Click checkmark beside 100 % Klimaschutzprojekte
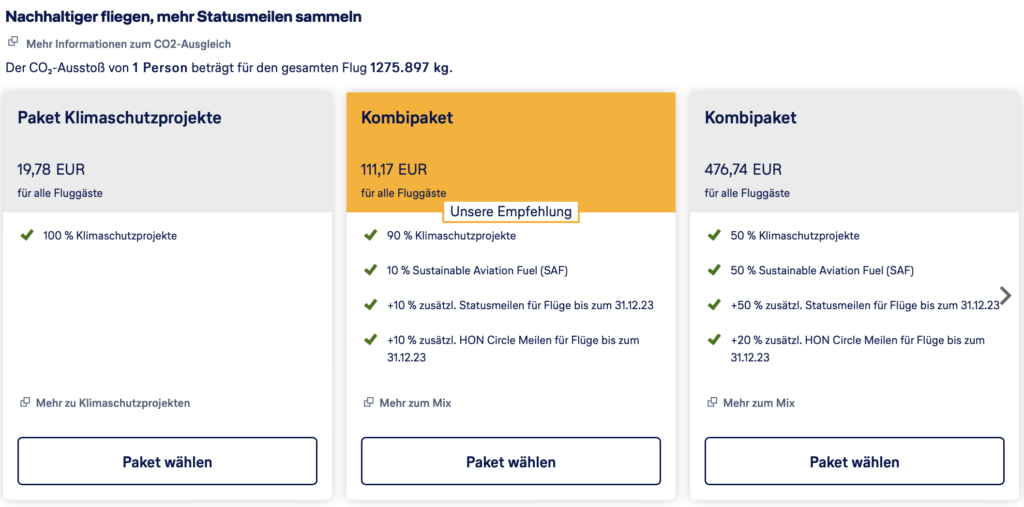The height and width of the screenshot is (507, 1024). tap(26, 236)
